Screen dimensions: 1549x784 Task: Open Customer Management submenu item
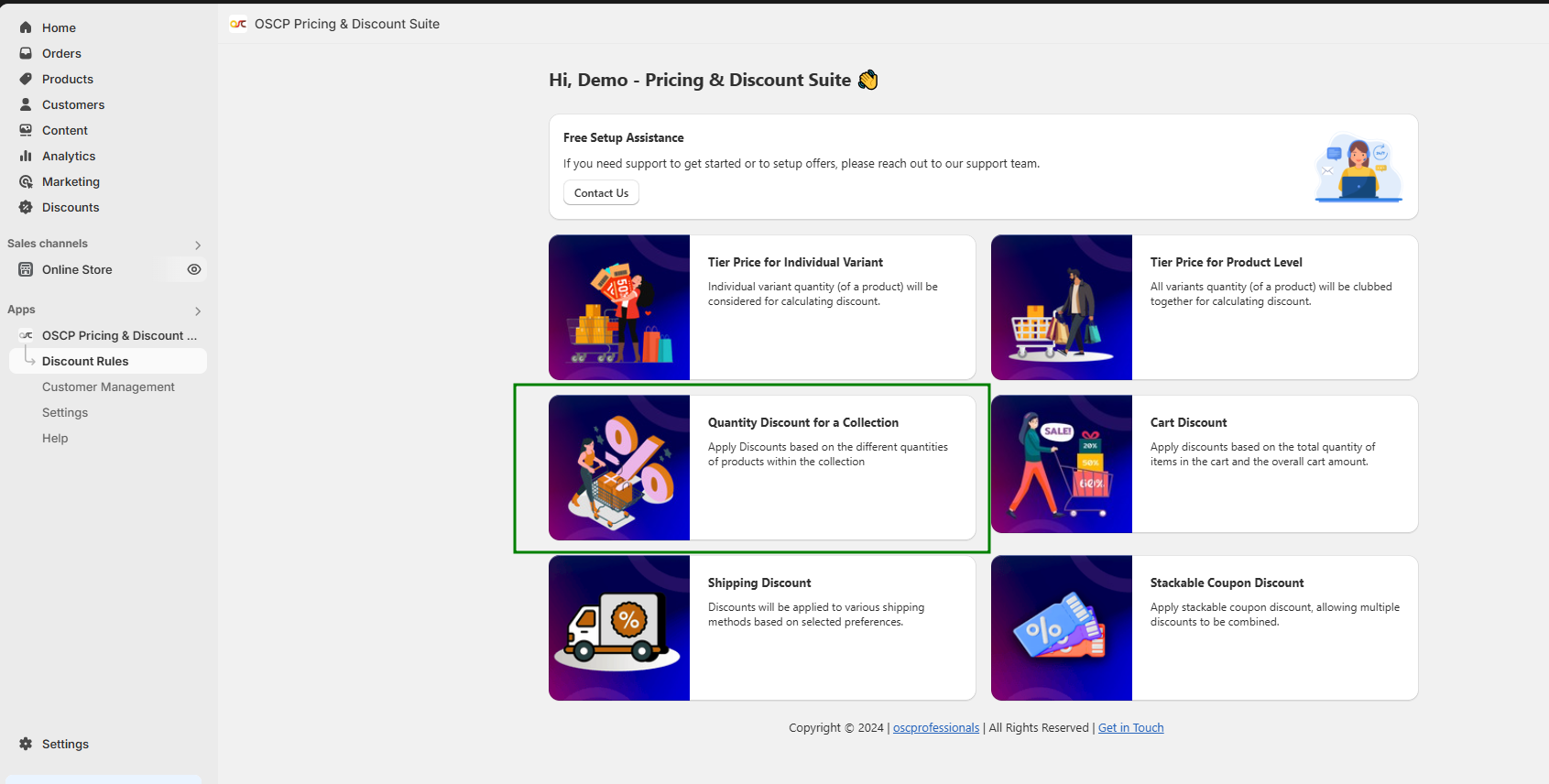point(108,387)
